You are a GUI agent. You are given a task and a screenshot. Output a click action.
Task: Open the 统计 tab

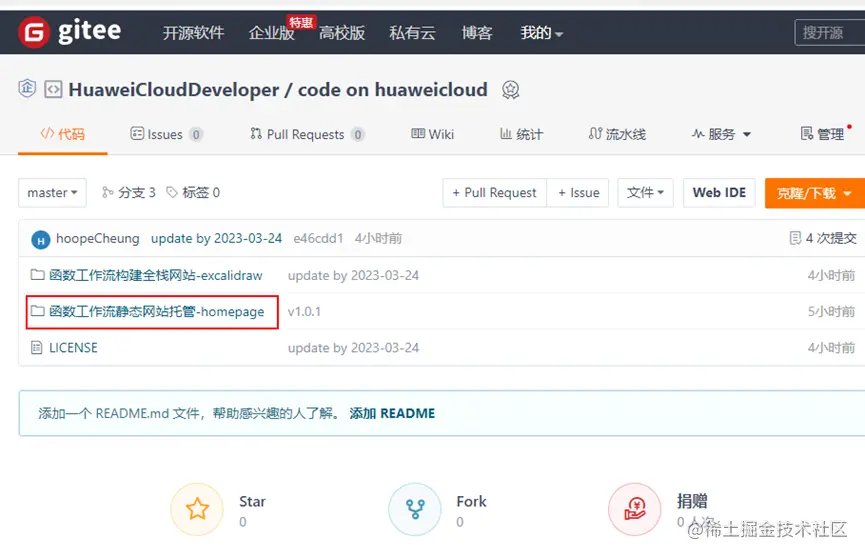click(x=521, y=134)
